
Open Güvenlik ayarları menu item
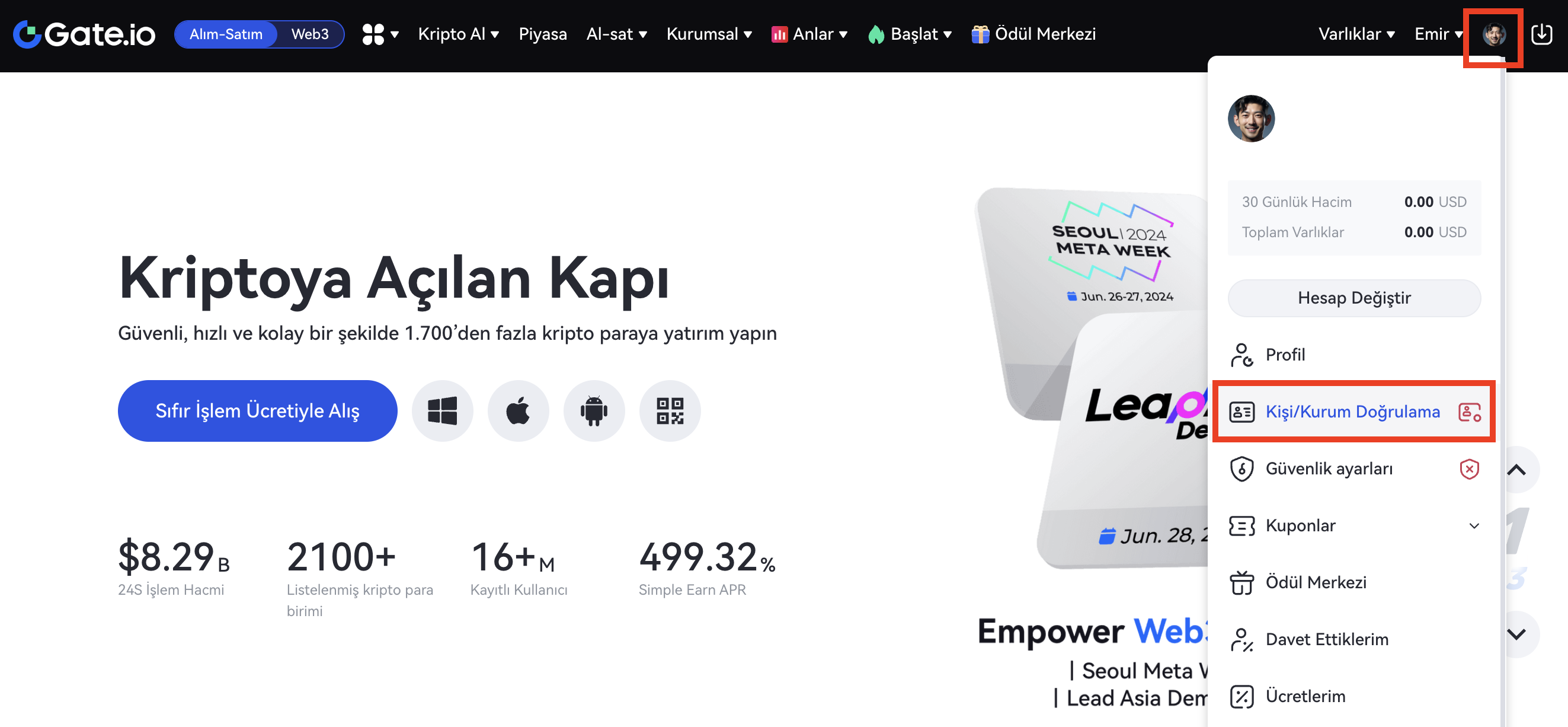(x=1353, y=469)
